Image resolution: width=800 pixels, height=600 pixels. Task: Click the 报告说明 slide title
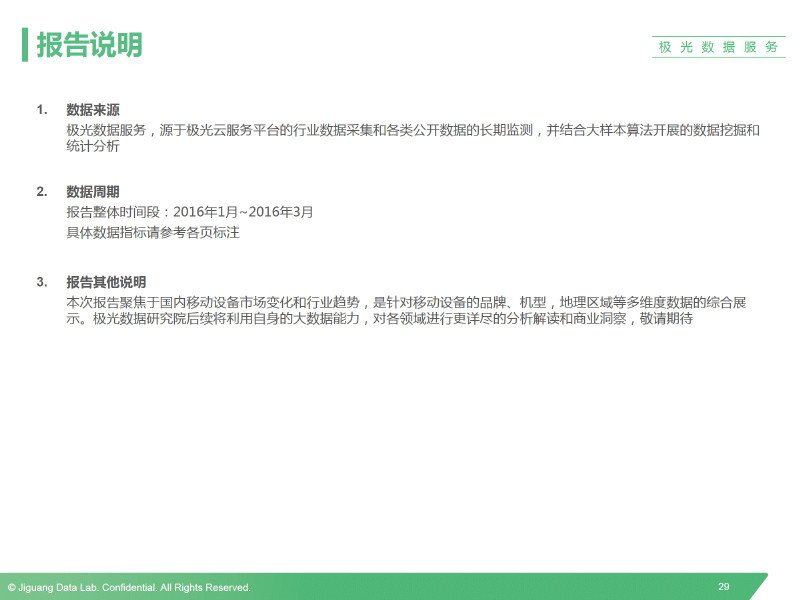(89, 45)
